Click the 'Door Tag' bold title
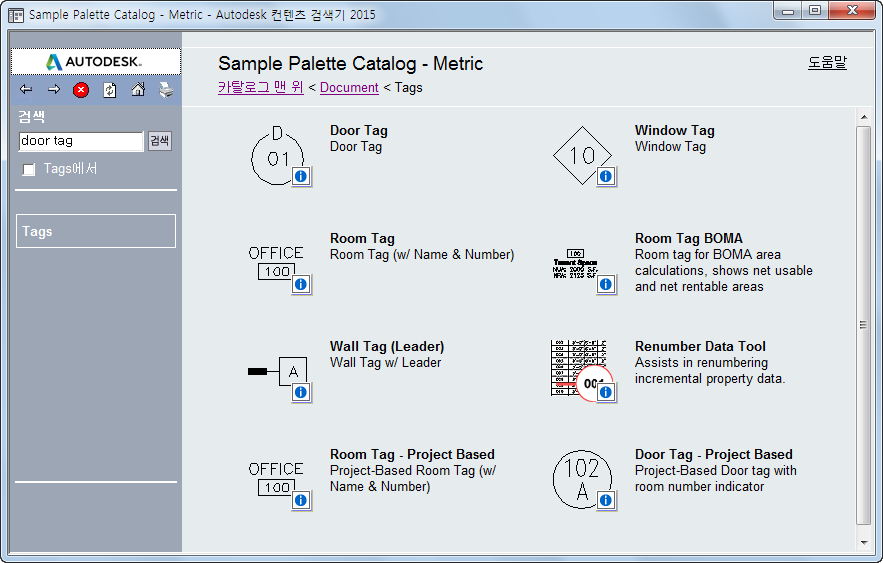 click(359, 131)
